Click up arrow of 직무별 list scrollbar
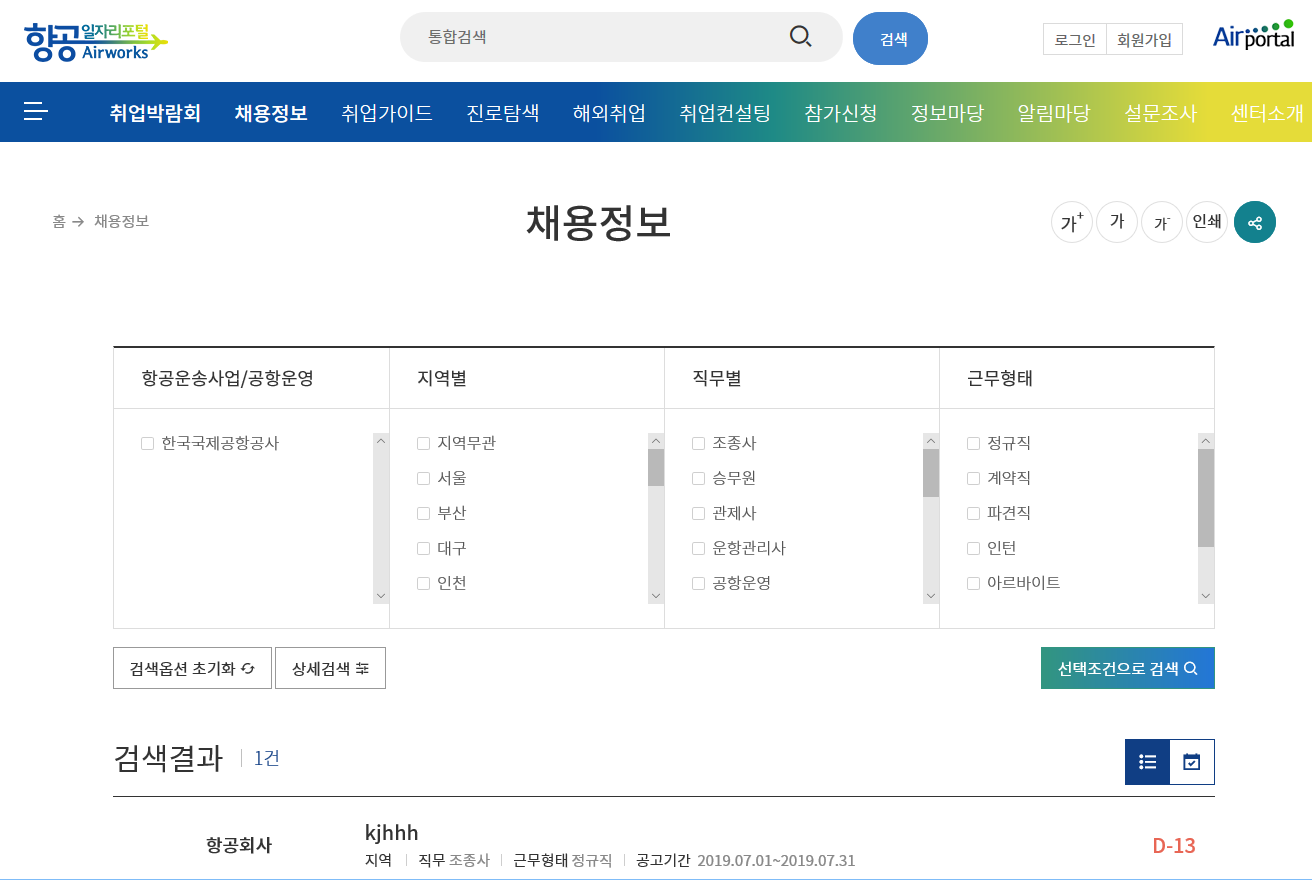Image resolution: width=1312 pixels, height=880 pixels. coord(931,441)
